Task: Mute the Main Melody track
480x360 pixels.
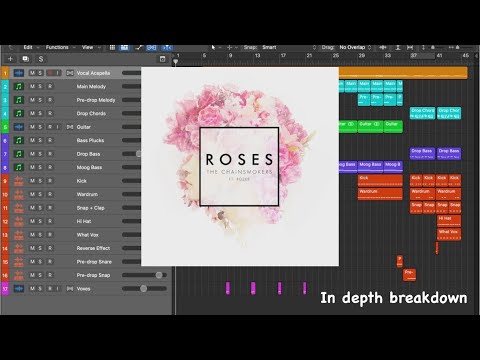Action: 32,86
